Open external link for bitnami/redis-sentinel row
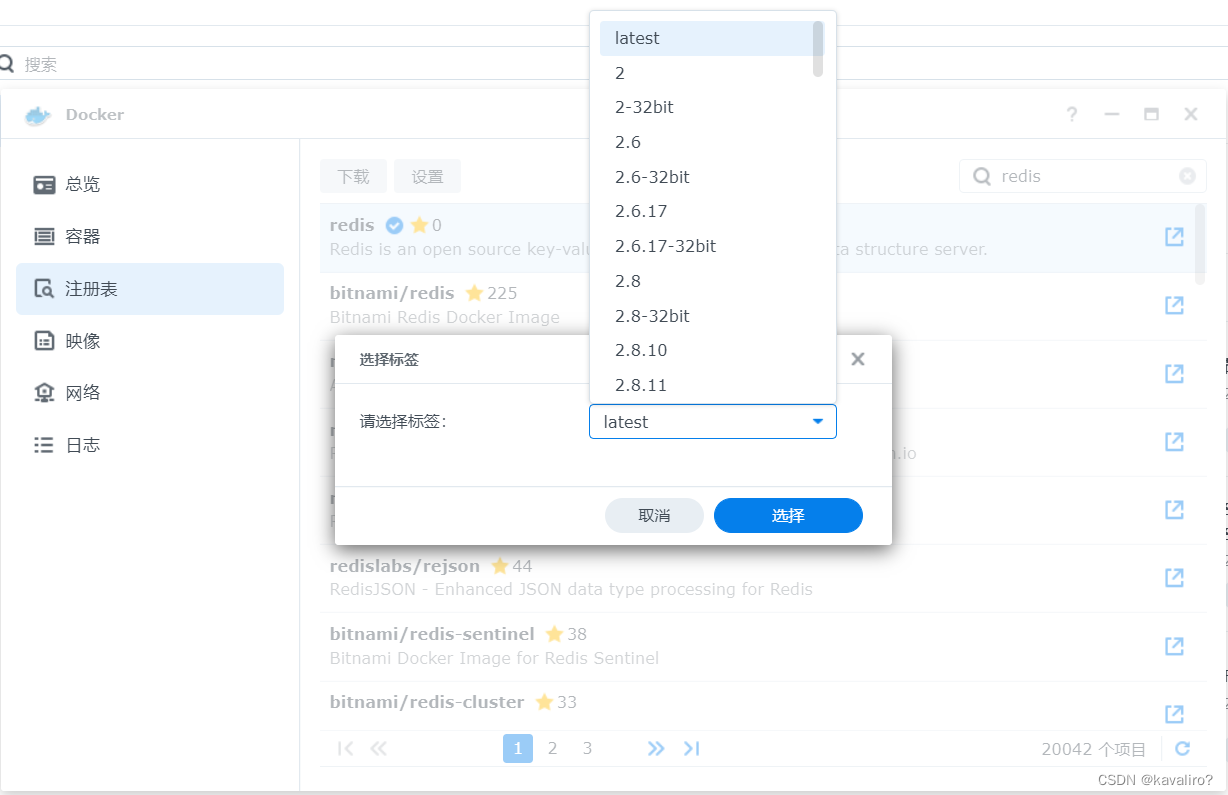The height and width of the screenshot is (795, 1228). [x=1174, y=646]
